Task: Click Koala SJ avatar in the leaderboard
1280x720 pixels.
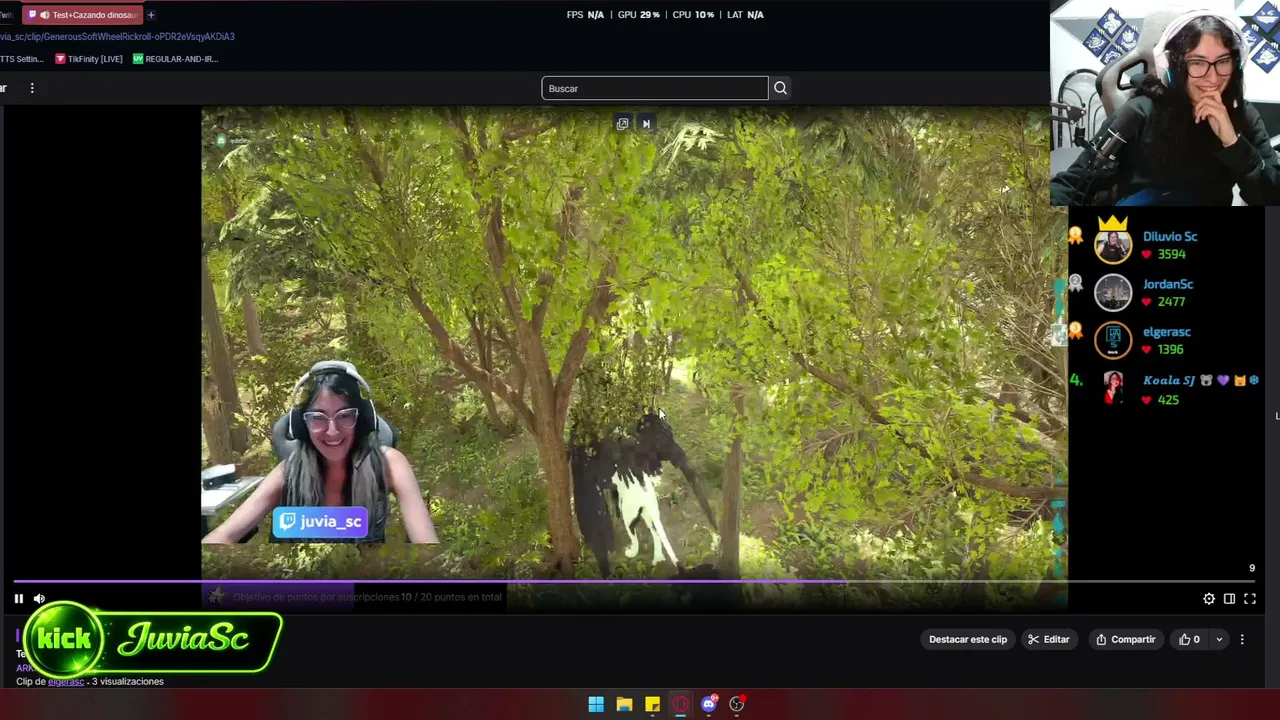Action: click(1113, 388)
